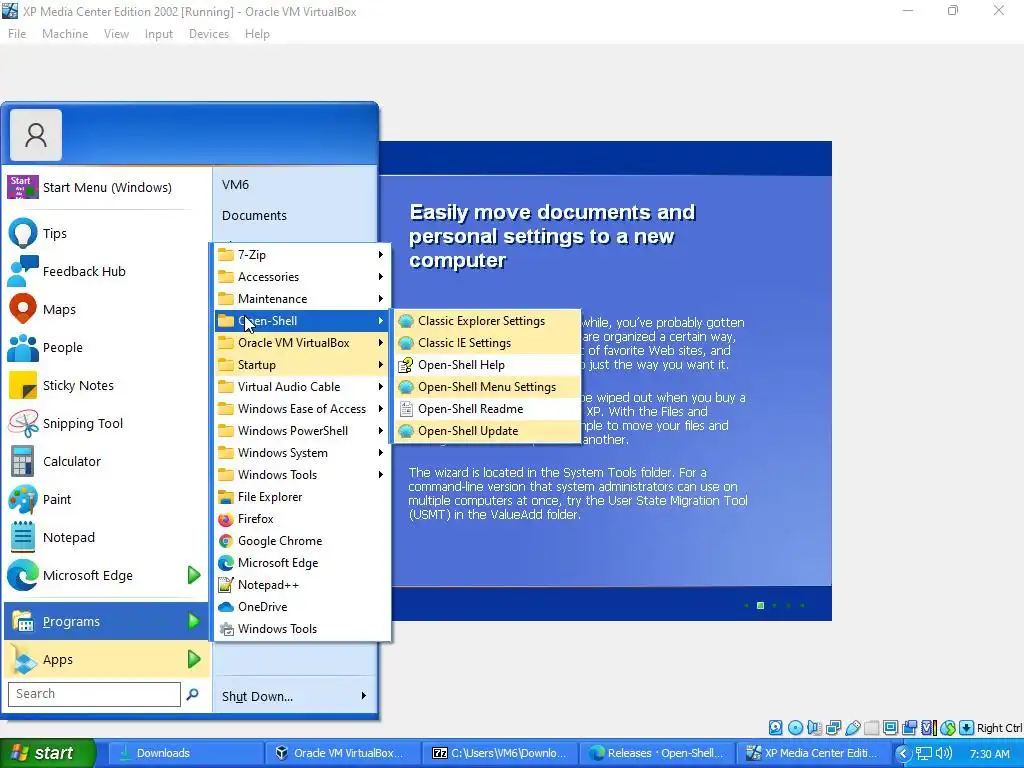Expand Windows System folder

[302, 453]
